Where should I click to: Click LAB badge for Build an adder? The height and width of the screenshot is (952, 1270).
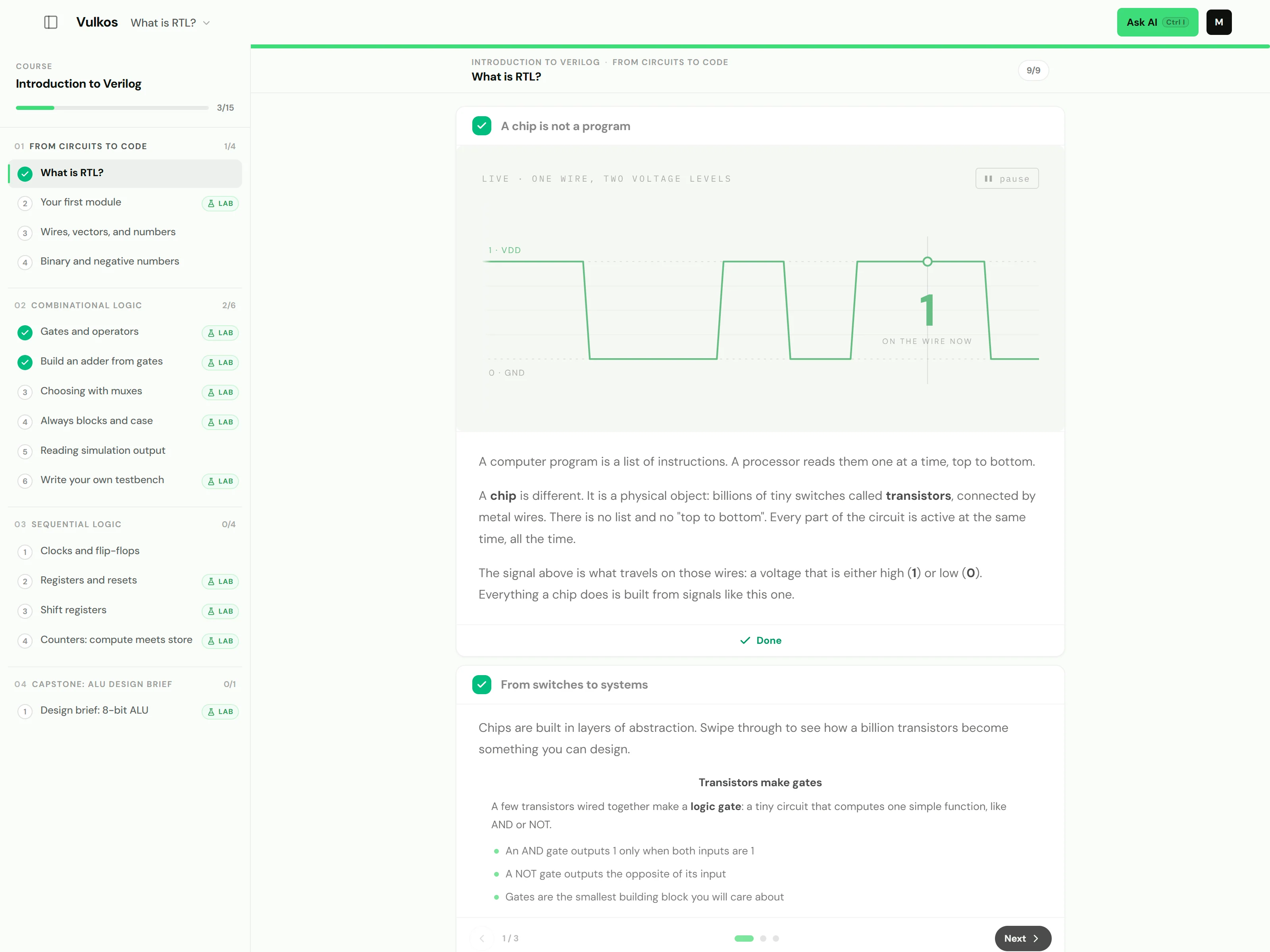click(220, 363)
